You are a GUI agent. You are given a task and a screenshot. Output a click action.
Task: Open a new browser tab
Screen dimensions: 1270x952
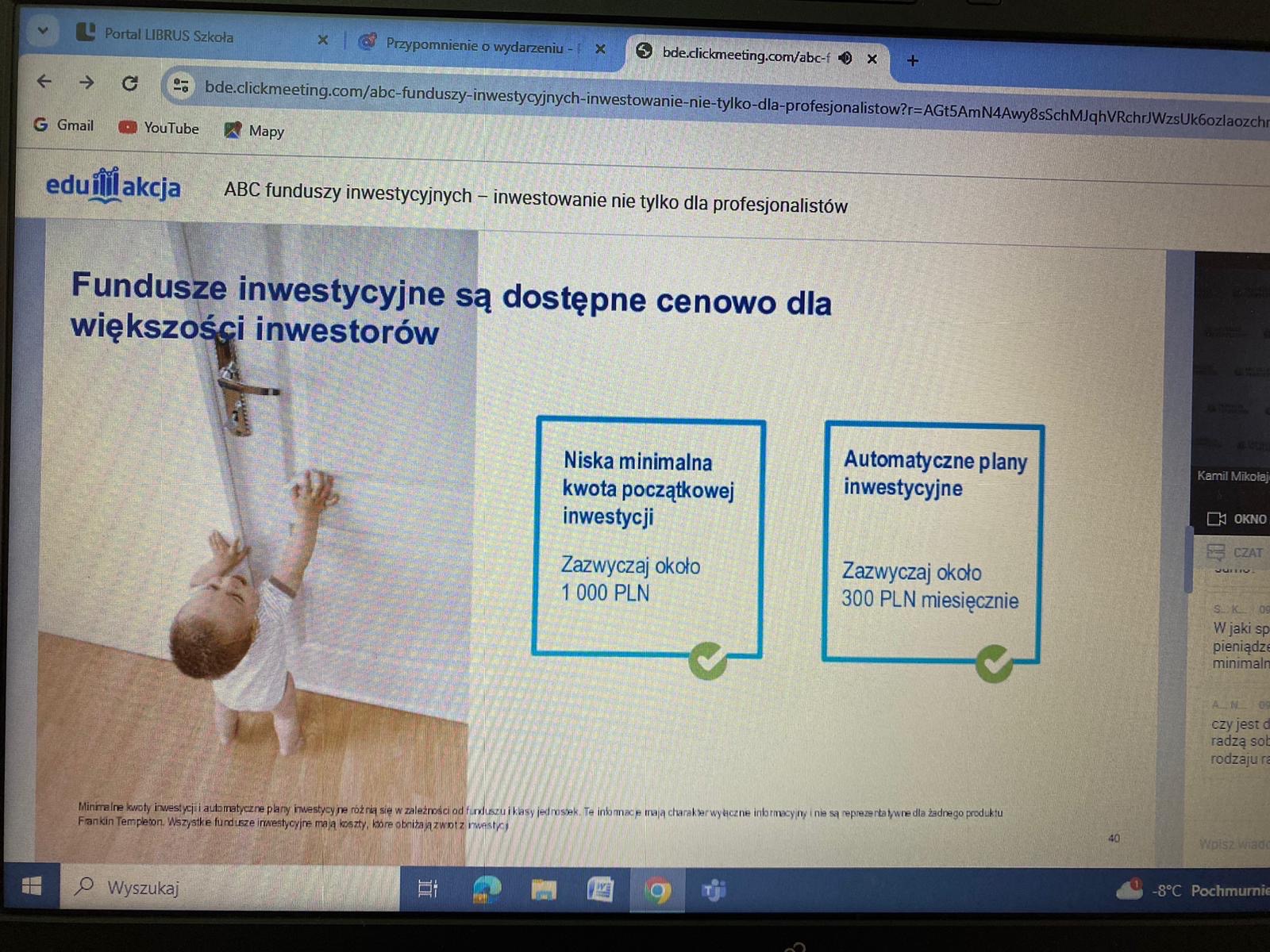click(913, 60)
